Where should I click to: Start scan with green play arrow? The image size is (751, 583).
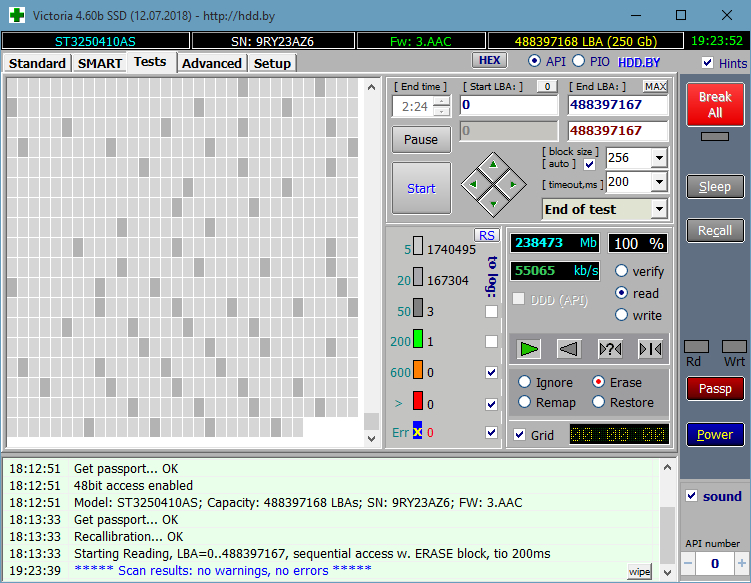(529, 349)
